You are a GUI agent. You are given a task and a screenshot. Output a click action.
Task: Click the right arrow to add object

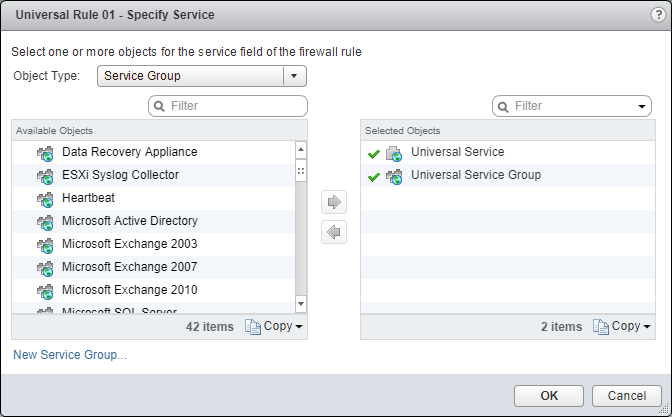click(x=334, y=202)
